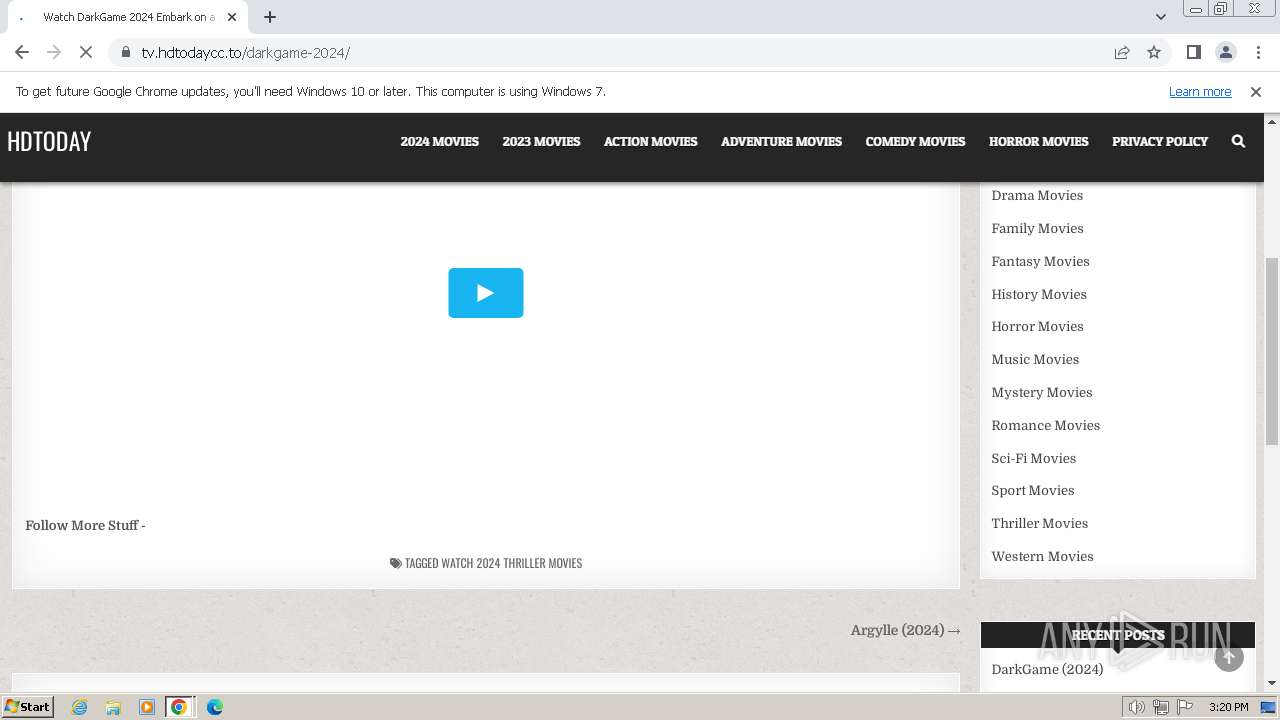Open Comedy Movies in the header
The image size is (1280, 720).
click(915, 142)
